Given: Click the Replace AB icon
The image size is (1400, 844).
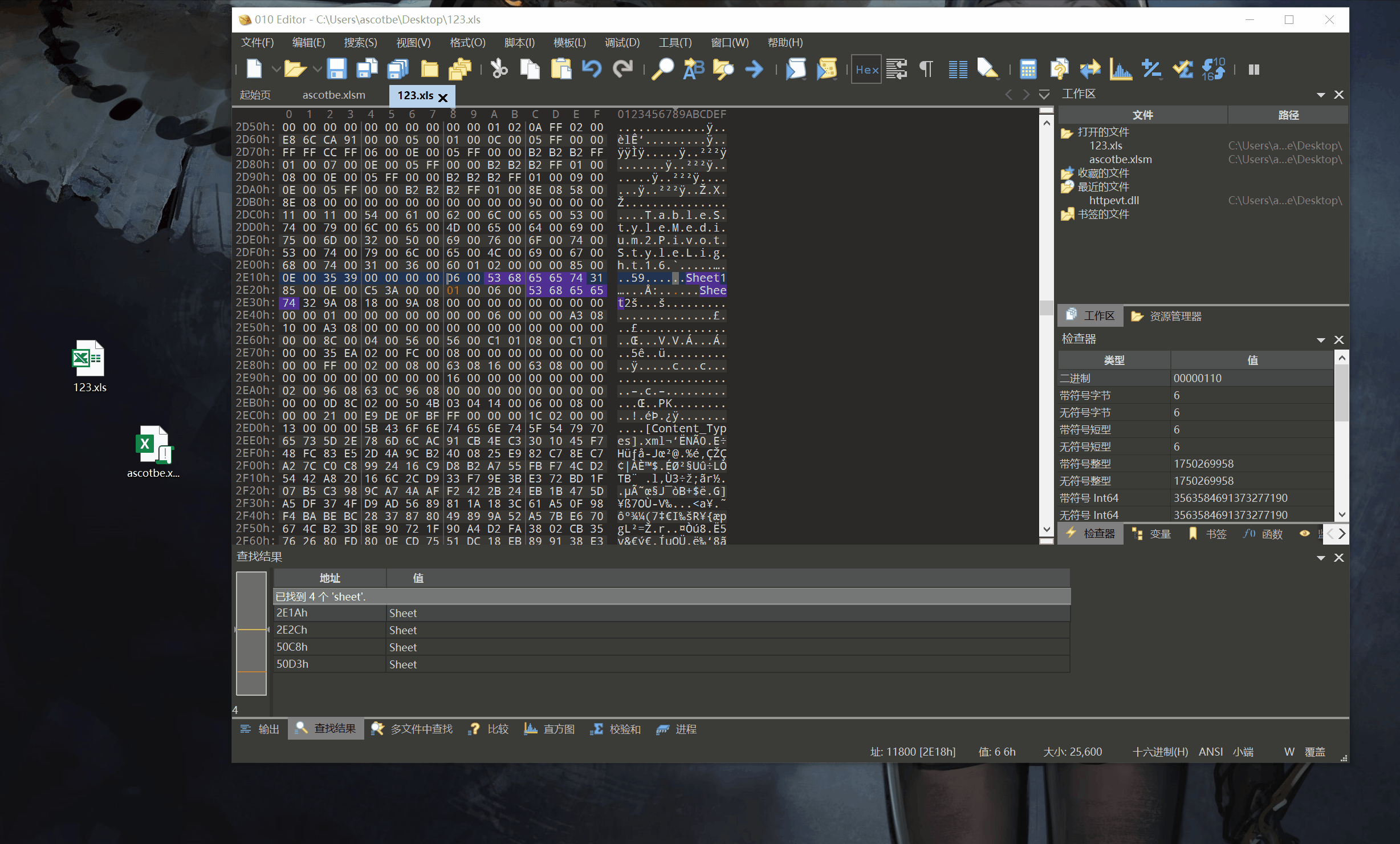Looking at the screenshot, I should [693, 69].
